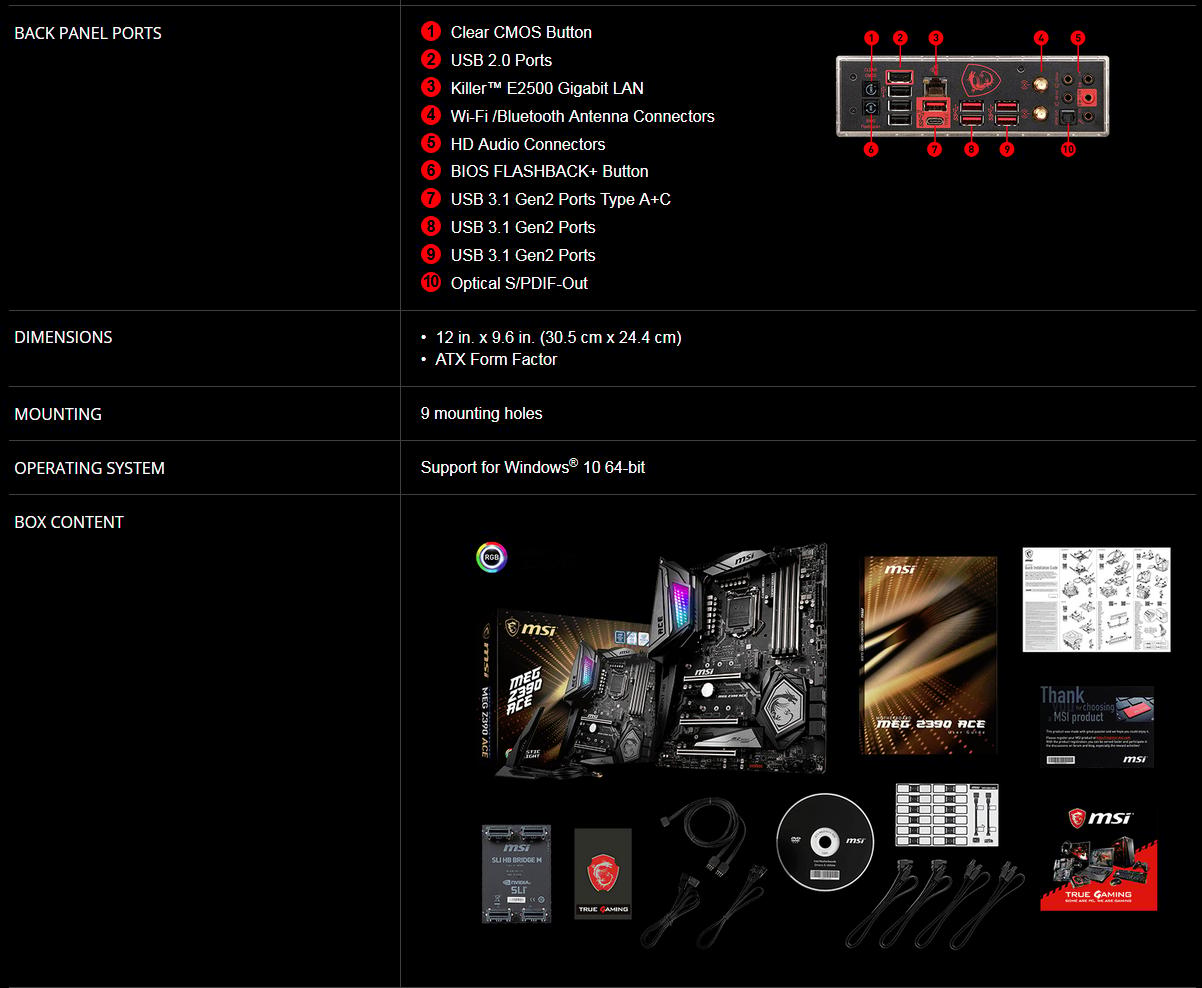Click the MSI dragon logo on the I/O shield
The image size is (1202, 988).
point(983,81)
